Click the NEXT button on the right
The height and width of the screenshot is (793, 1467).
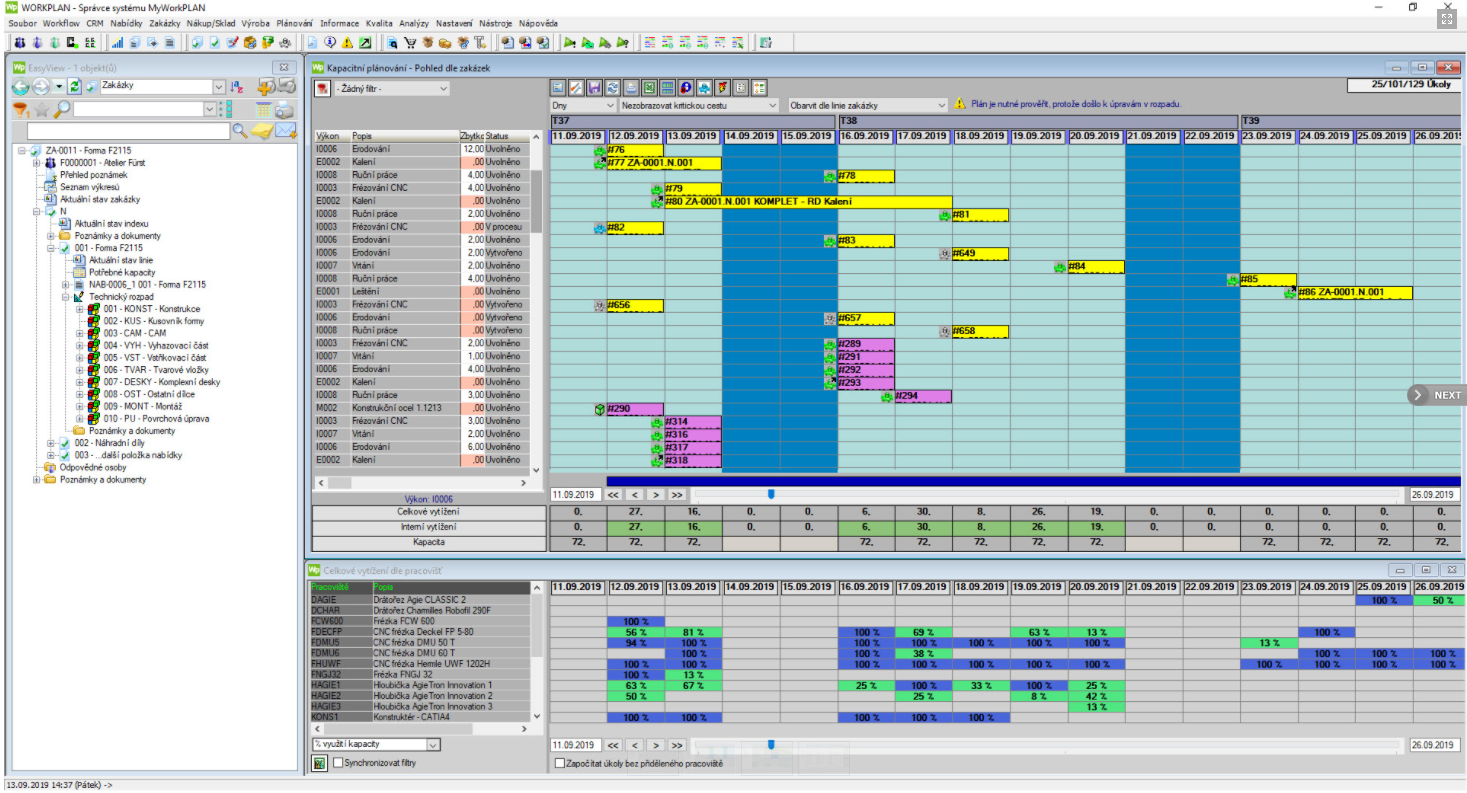[x=1437, y=395]
